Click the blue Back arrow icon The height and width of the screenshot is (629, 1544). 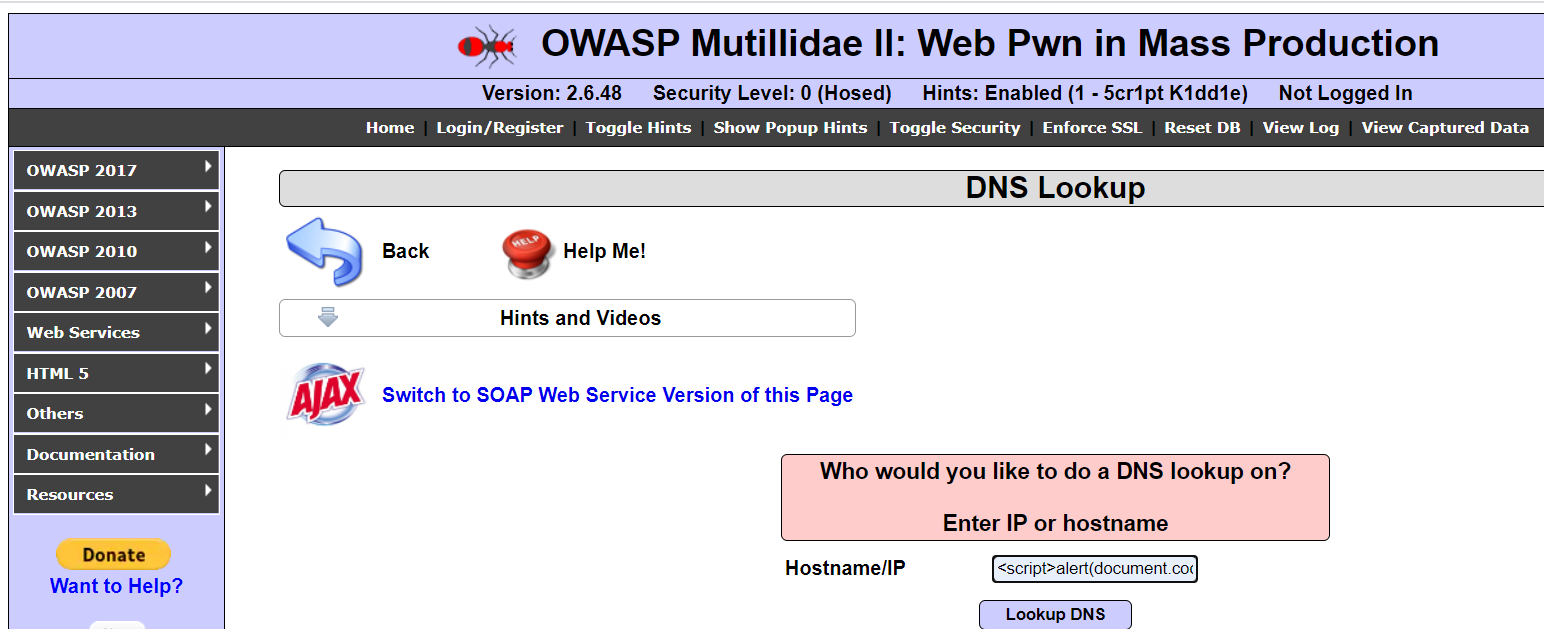click(322, 250)
